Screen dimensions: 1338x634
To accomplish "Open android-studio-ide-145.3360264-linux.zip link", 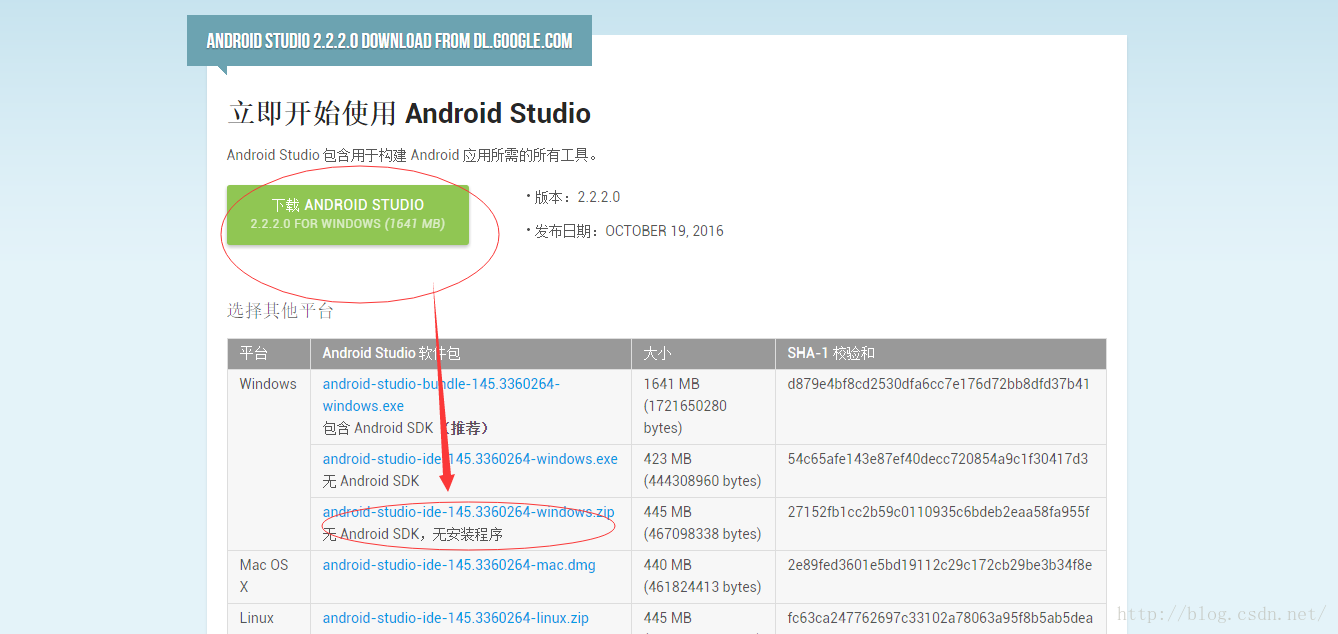I will click(456, 618).
